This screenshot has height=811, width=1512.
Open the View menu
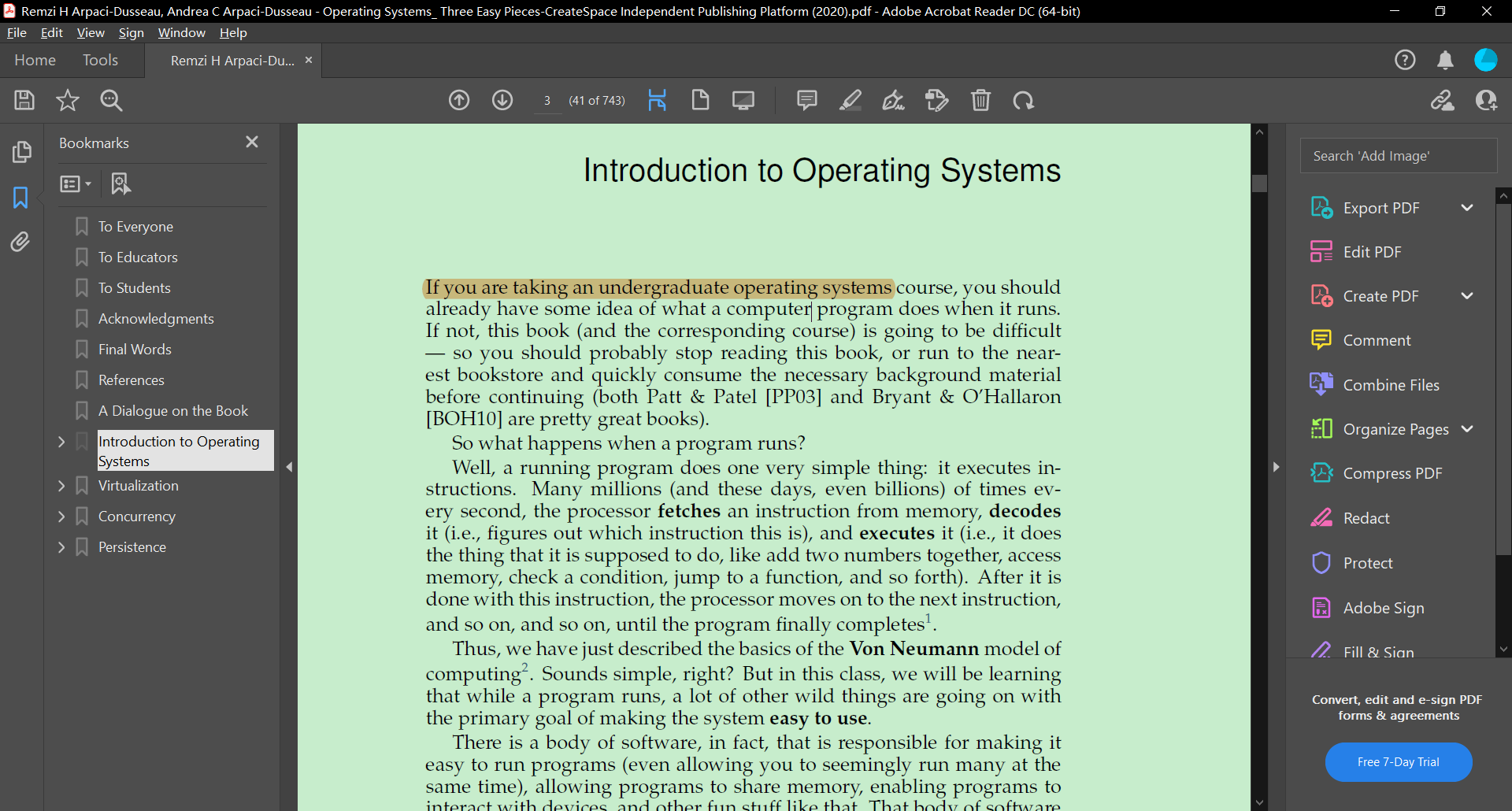click(91, 33)
